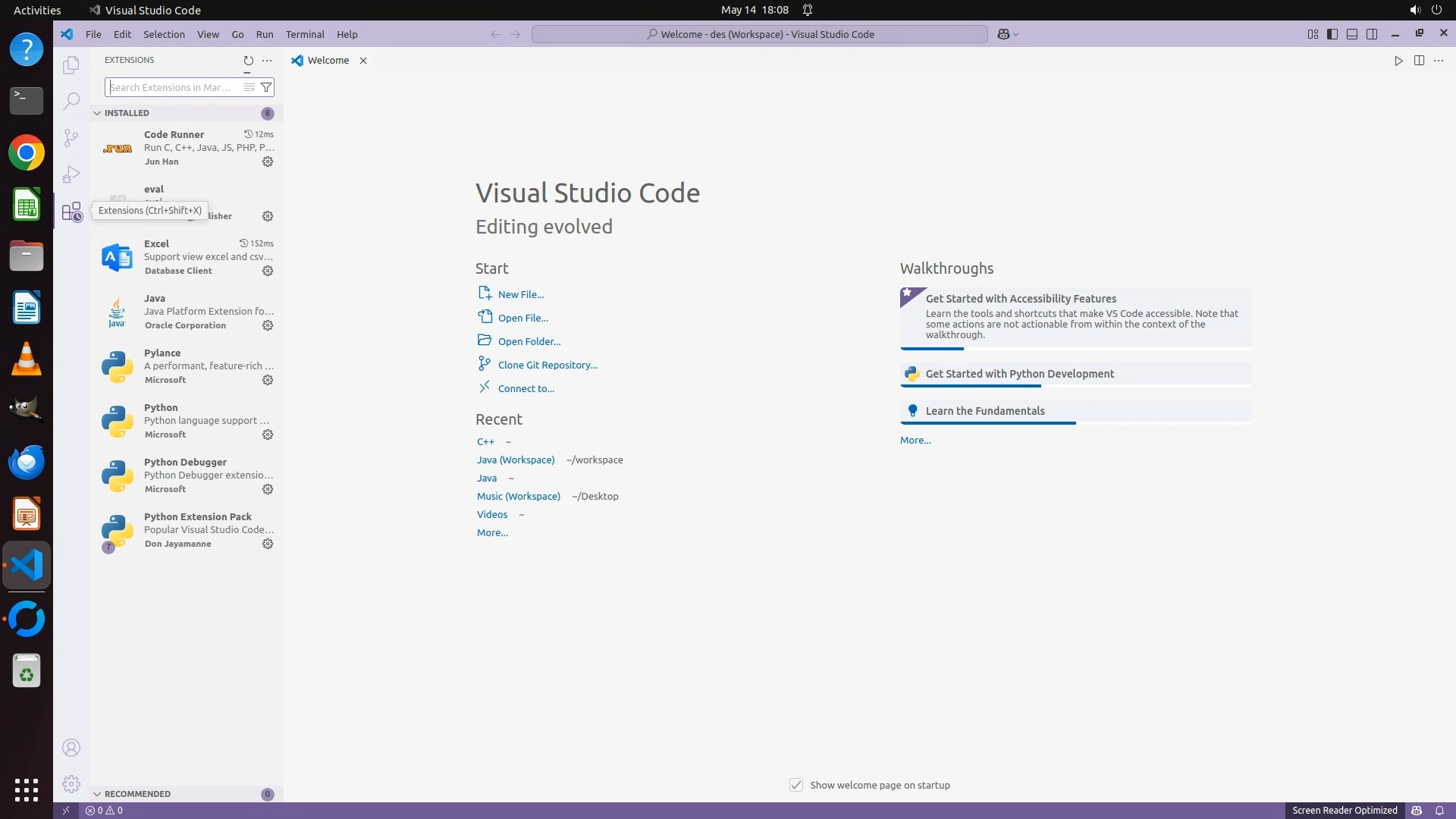Open the manage gear for Code Runner
This screenshot has width=1456, height=819.
tap(268, 162)
